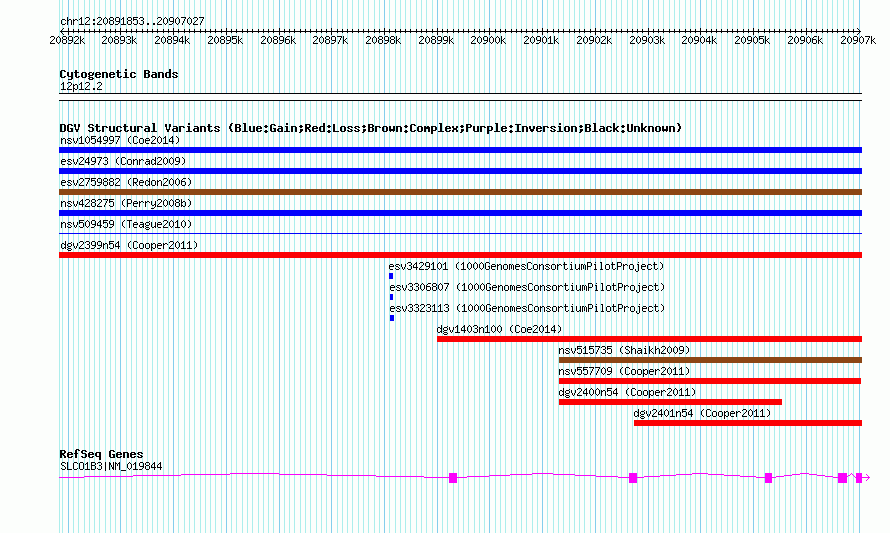The height and width of the screenshot is (533, 890).
Task: Open the esv24973 (Conrad2009) label
Action: click(123, 161)
